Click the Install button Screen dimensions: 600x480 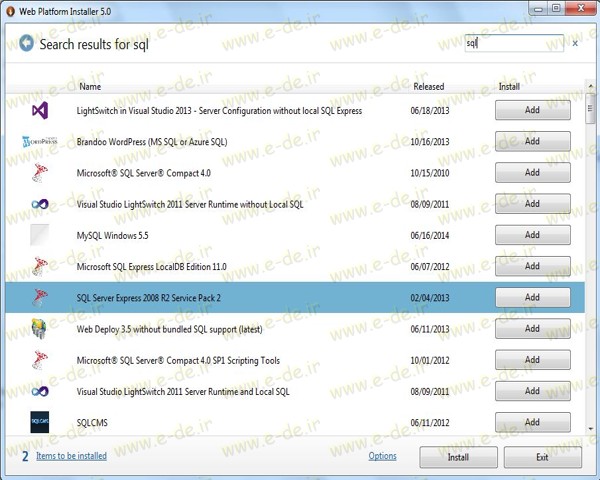coord(458,457)
